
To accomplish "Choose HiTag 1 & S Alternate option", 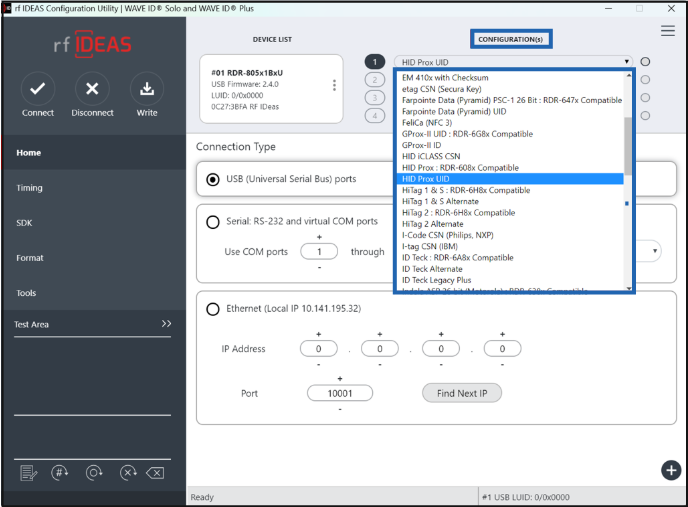I will click(x=440, y=201).
